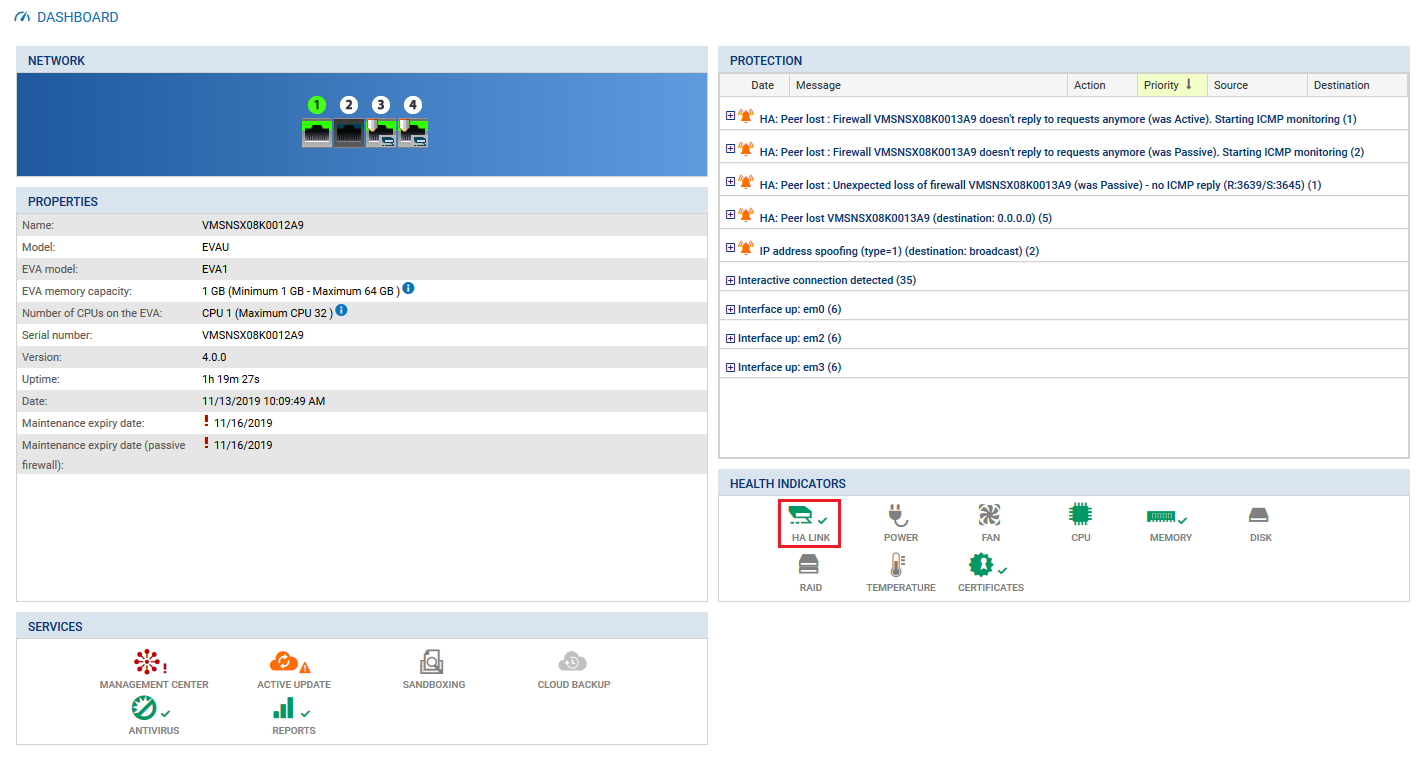This screenshot has width=1423, height=763.
Task: Expand the Interactive connection detected row
Action: [730, 280]
